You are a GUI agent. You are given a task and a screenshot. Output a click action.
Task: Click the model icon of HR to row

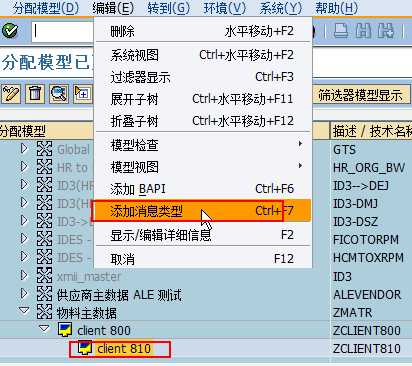(x=44, y=167)
